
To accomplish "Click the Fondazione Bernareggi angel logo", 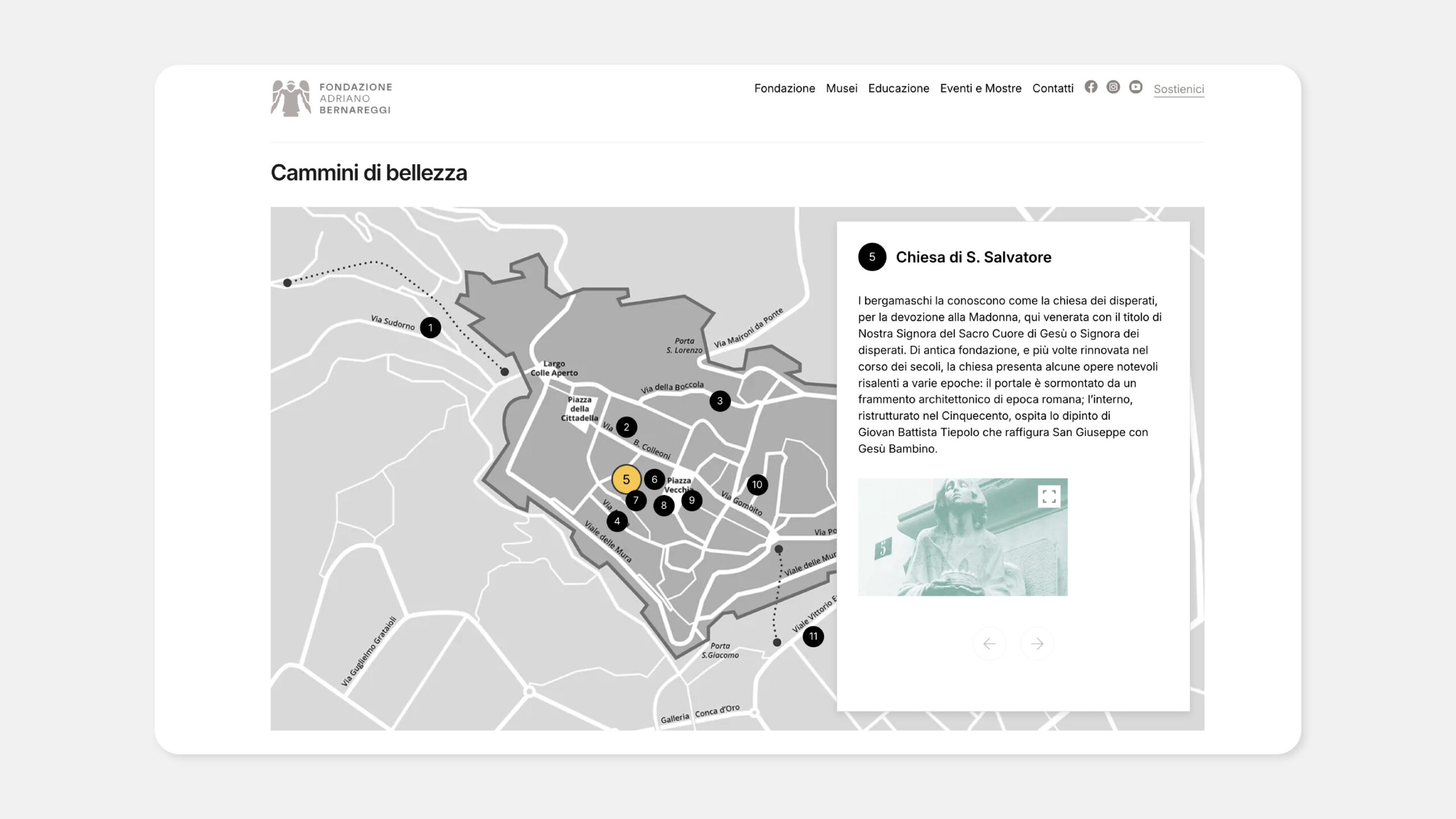I will (x=291, y=98).
